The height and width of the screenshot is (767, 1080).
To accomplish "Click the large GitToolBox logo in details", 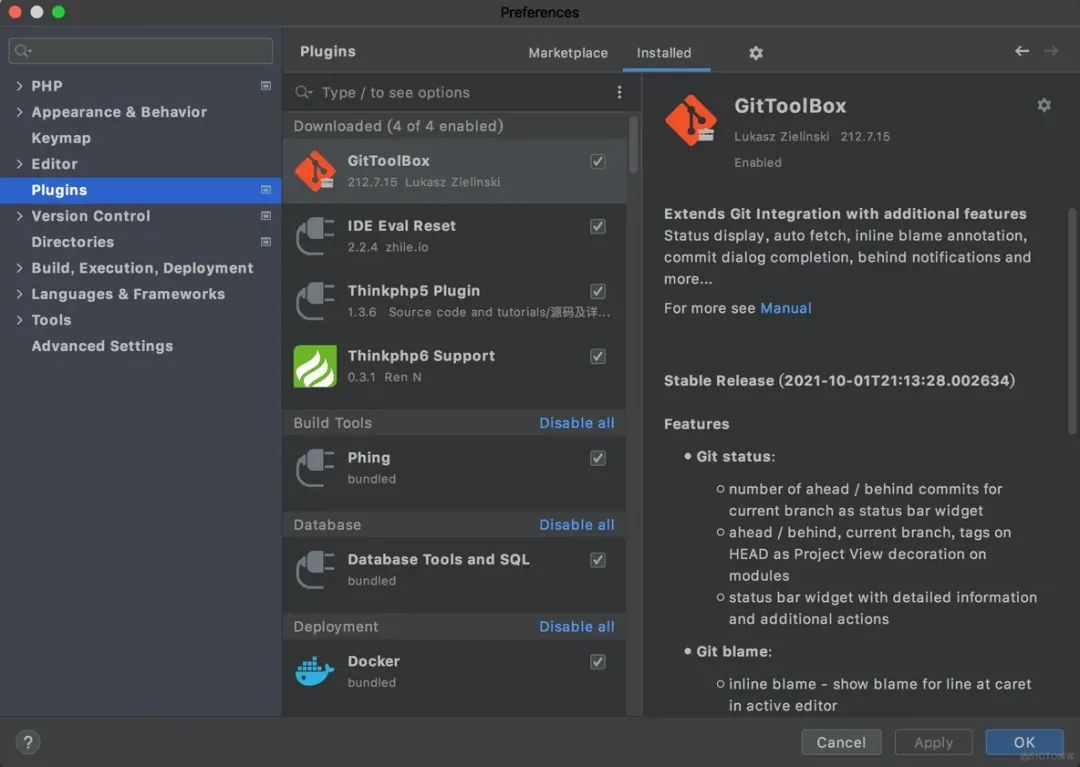I will point(691,121).
